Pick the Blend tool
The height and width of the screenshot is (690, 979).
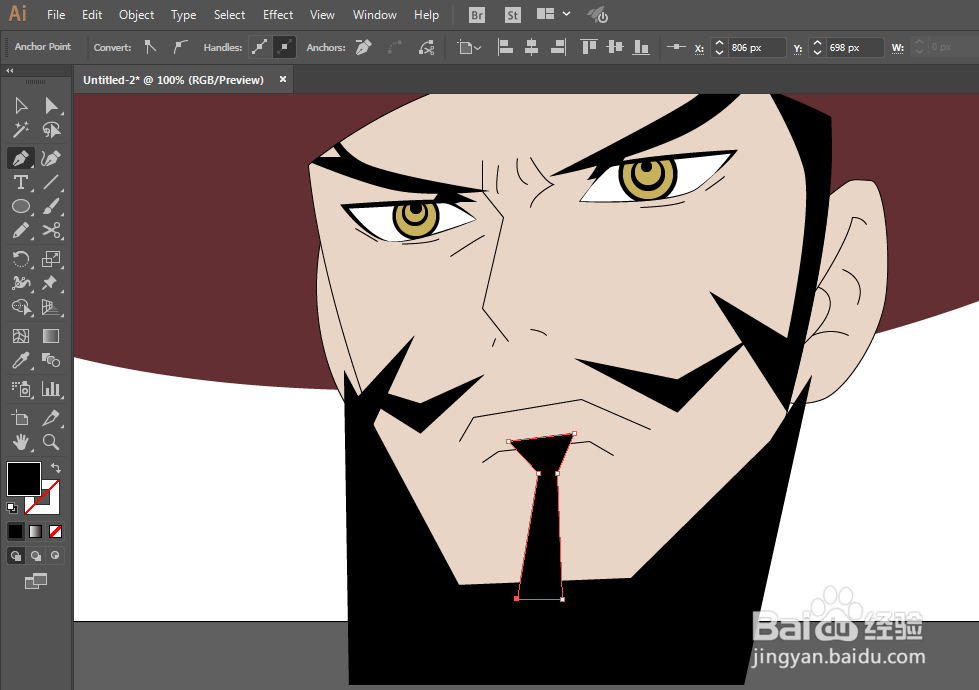coord(51,360)
